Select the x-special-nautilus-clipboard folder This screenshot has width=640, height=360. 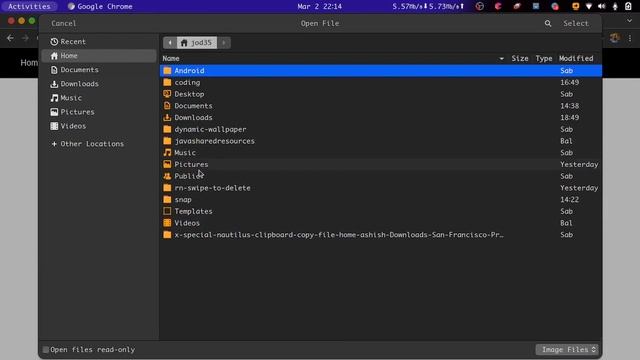381,235
